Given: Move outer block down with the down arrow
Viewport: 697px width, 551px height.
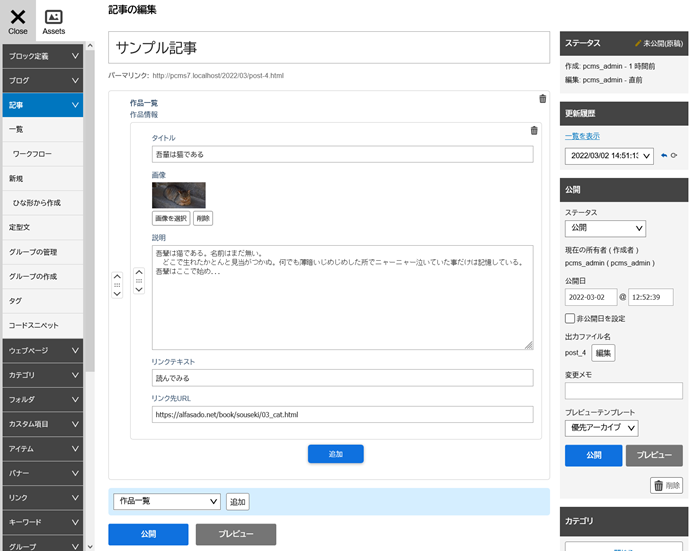Looking at the screenshot, I should (x=117, y=294).
